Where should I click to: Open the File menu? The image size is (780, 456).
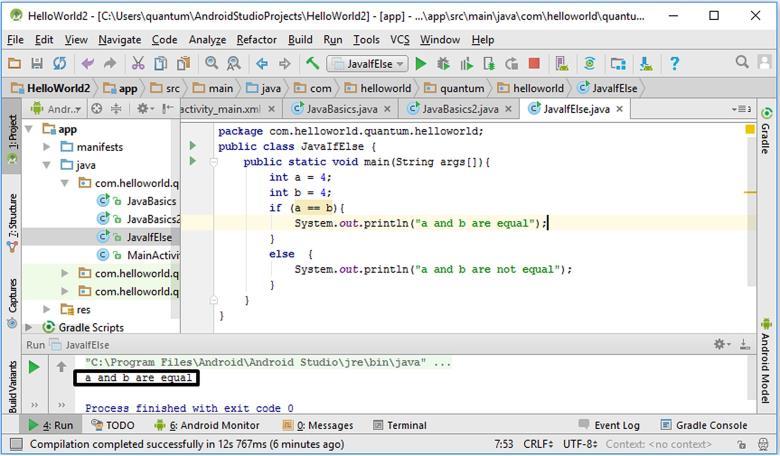pos(15,39)
